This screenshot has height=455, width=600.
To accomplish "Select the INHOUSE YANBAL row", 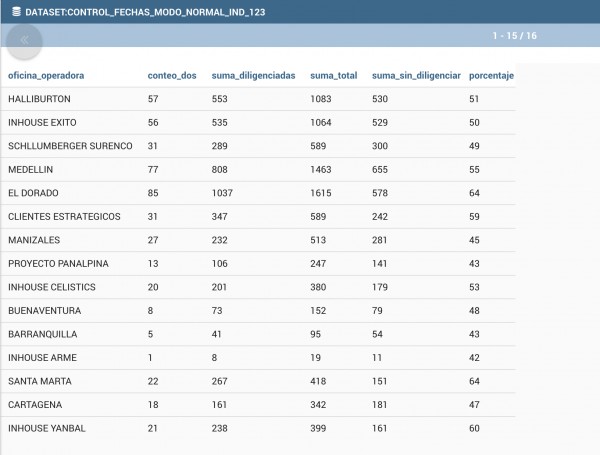I will pyautogui.click(x=258, y=428).
